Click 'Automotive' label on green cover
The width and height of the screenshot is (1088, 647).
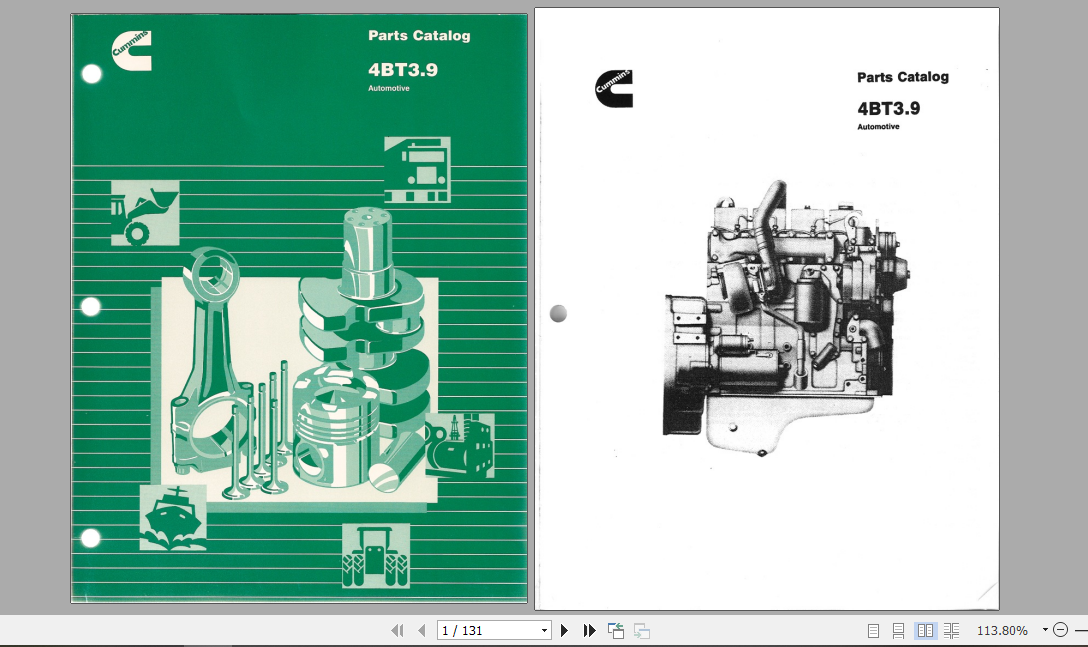point(389,88)
